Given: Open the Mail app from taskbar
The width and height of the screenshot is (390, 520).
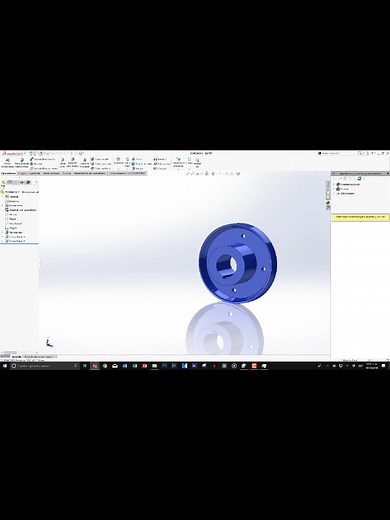Looking at the screenshot, I should tap(115, 366).
